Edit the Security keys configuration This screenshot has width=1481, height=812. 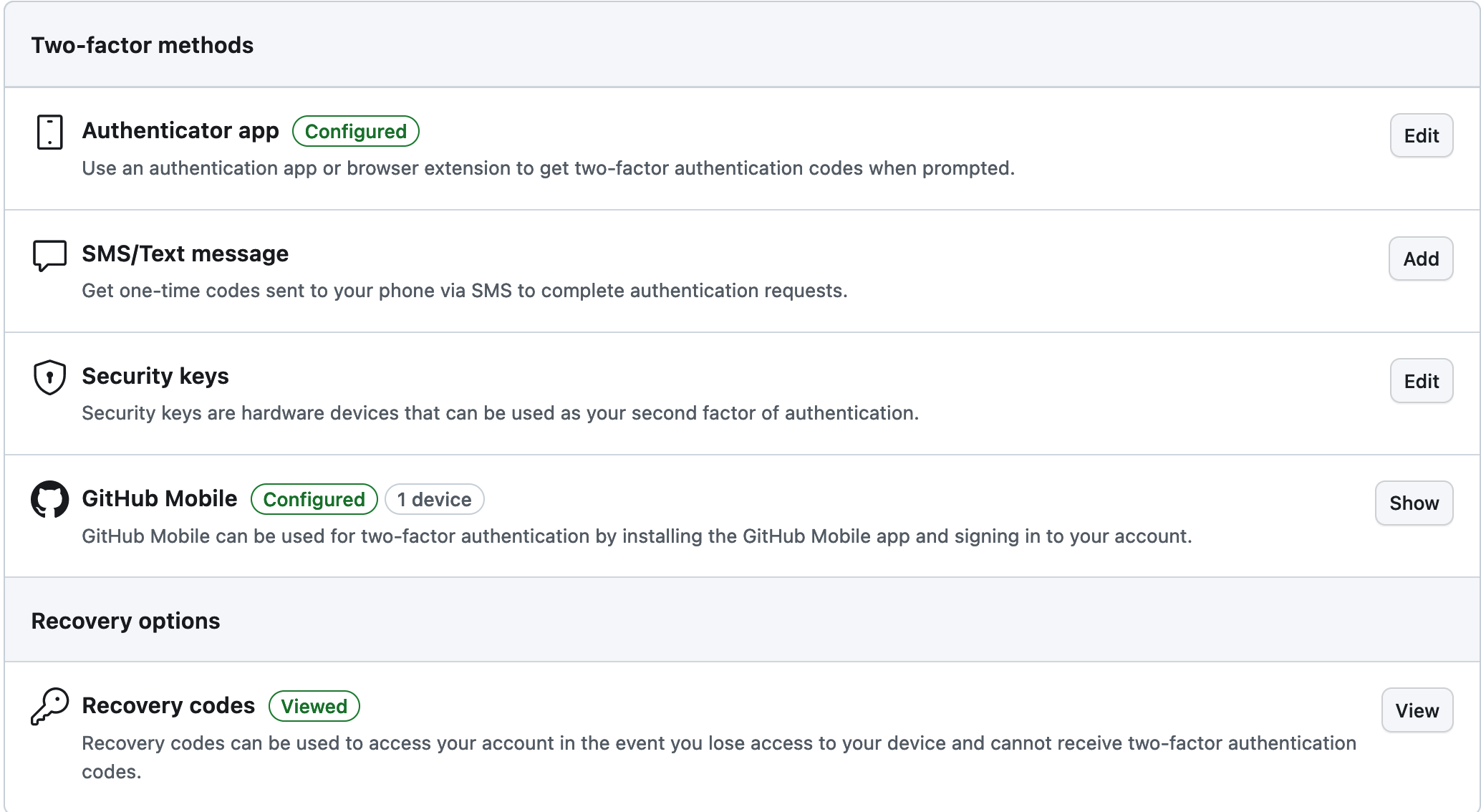(1421, 381)
